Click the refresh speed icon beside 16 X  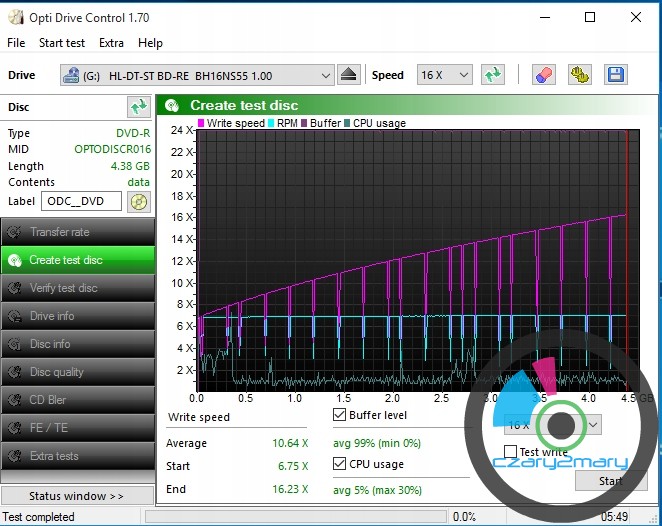coord(492,75)
